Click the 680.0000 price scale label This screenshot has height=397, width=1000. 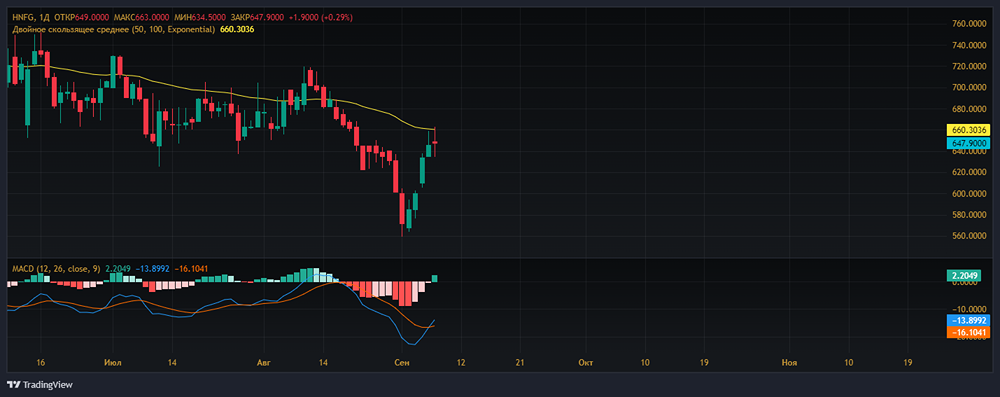970,109
